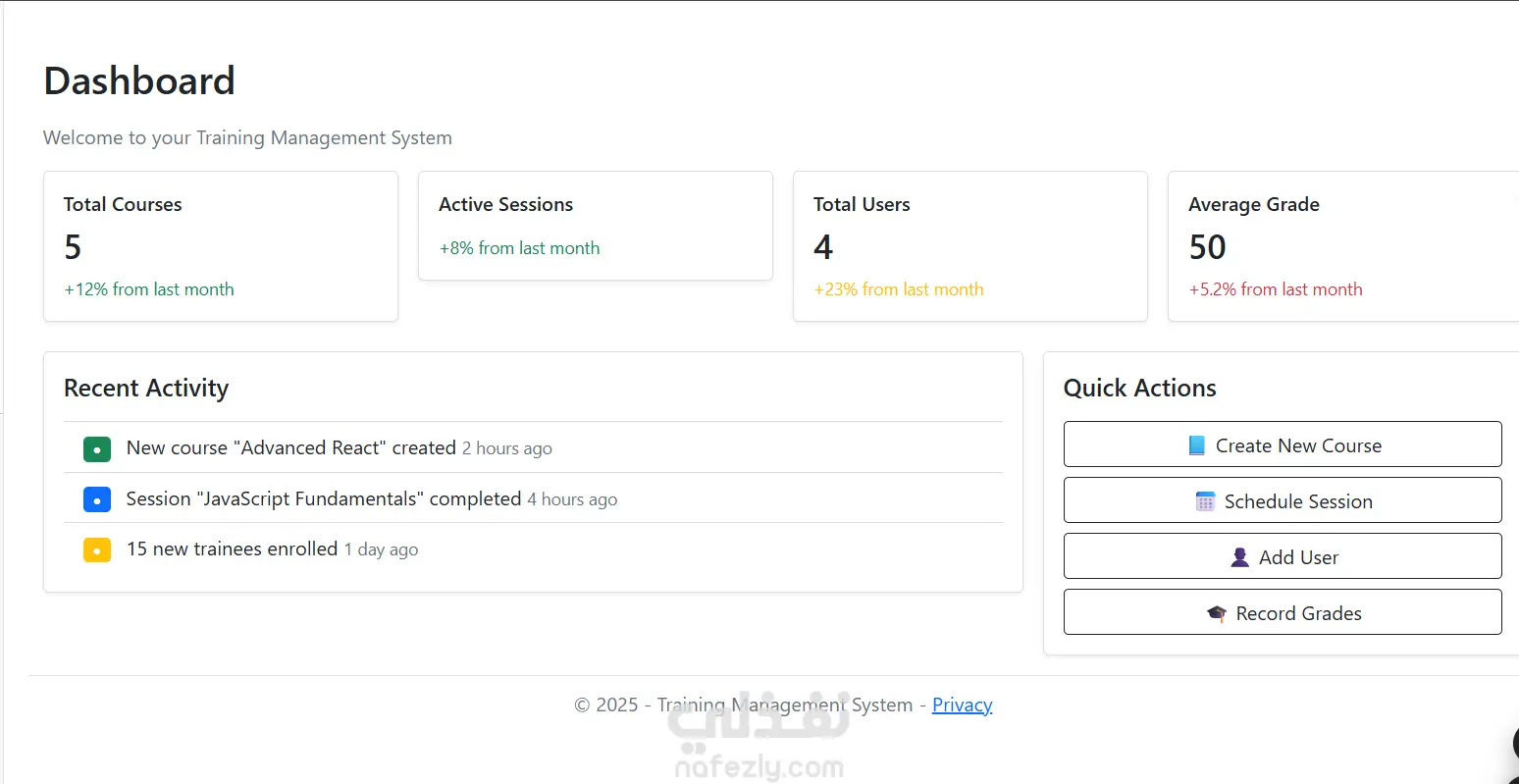This screenshot has width=1519, height=784.
Task: Select the "JavaScript Fundamentals" completed activity entry
Action: [x=324, y=498]
